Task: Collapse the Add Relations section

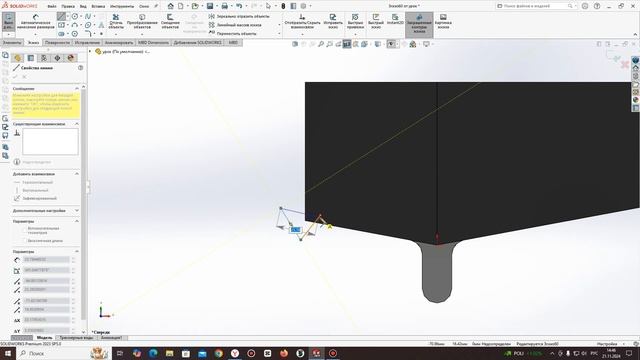Action: 77,174
